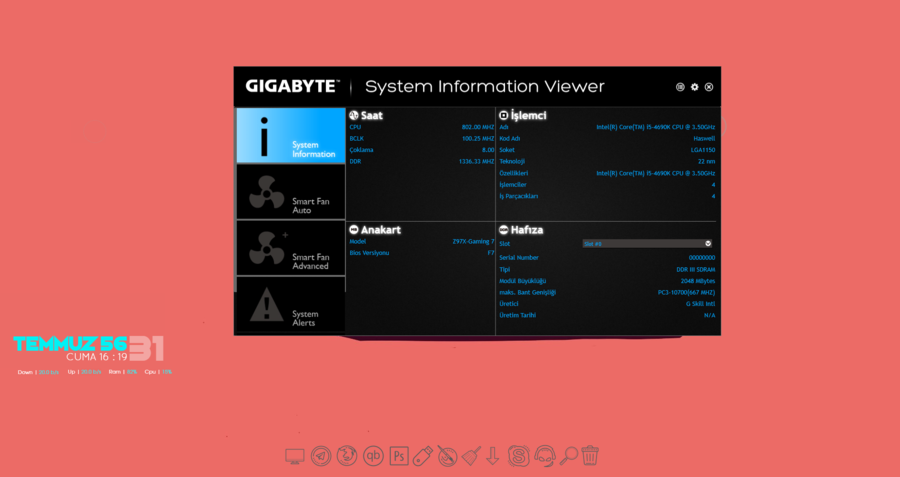The height and width of the screenshot is (477, 900).
Task: Click the Hafıza memory section icon
Action: pos(503,230)
